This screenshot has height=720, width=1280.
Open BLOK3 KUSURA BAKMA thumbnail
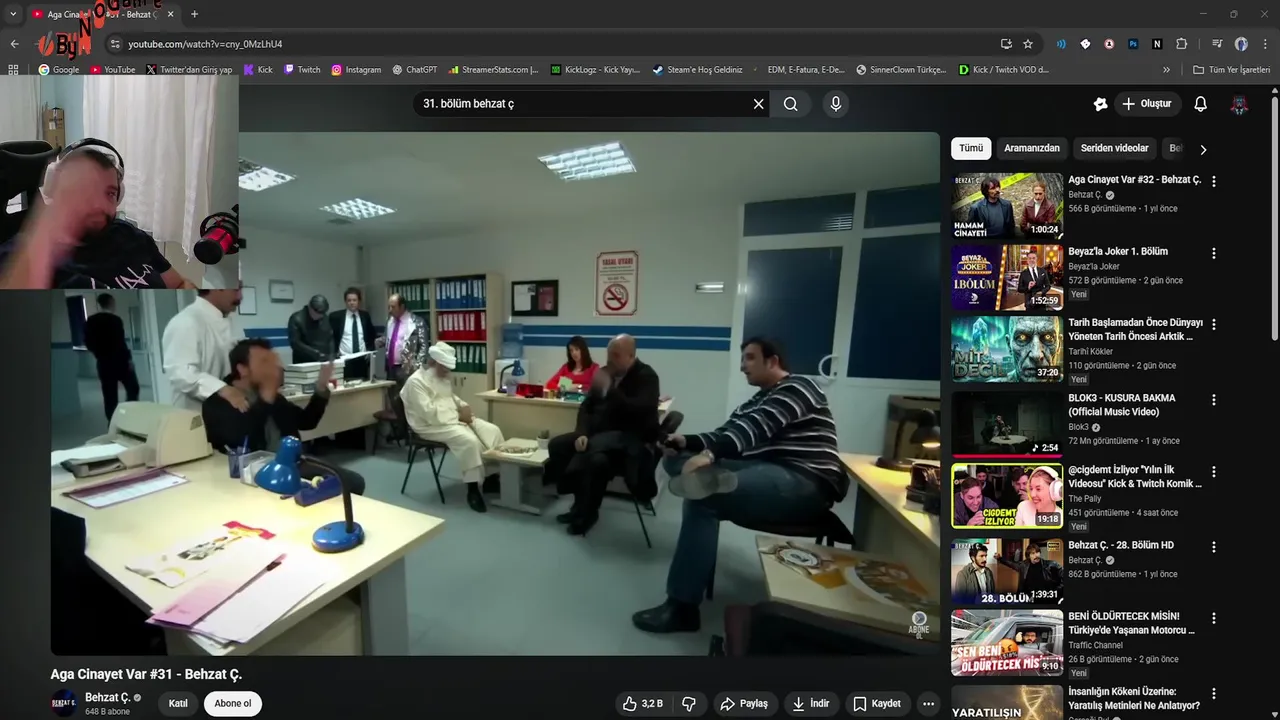1007,424
